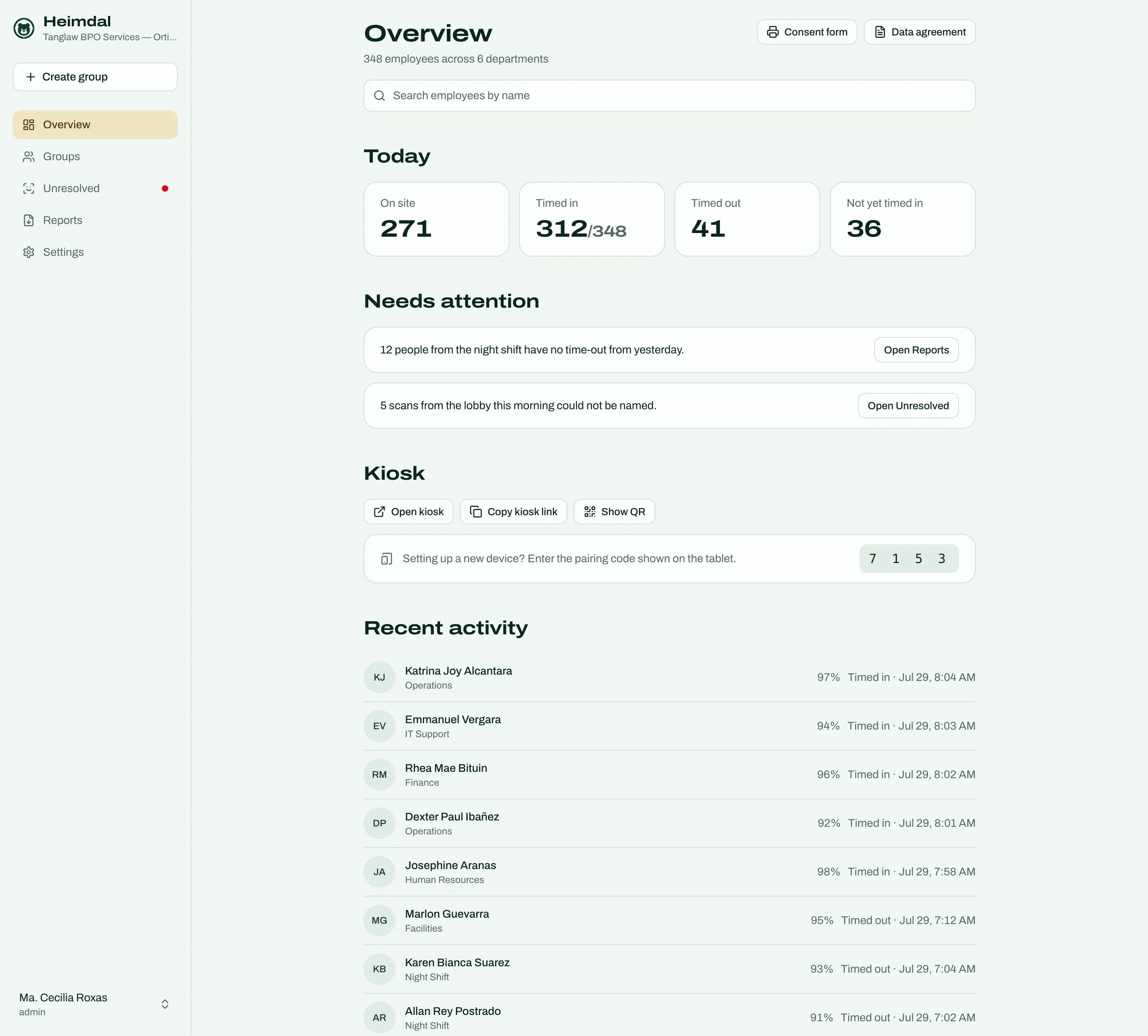Image resolution: width=1148 pixels, height=1036 pixels.
Task: Click the 98% match score for Josephine Aranas
Action: pos(829,872)
